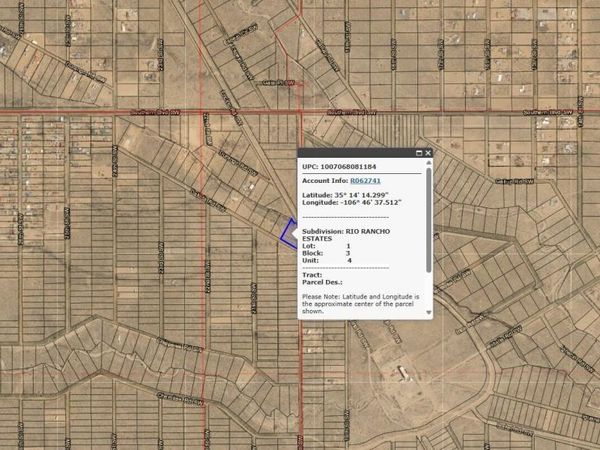The width and height of the screenshot is (600, 450).
Task: Click the popup scrollbar down arrow
Action: click(429, 313)
